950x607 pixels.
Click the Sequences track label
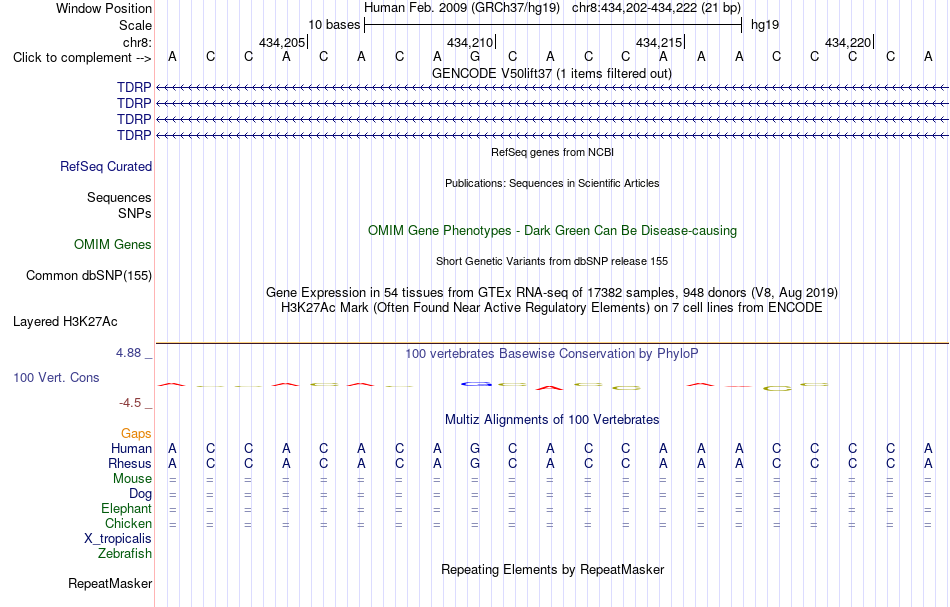pyautogui.click(x=119, y=197)
